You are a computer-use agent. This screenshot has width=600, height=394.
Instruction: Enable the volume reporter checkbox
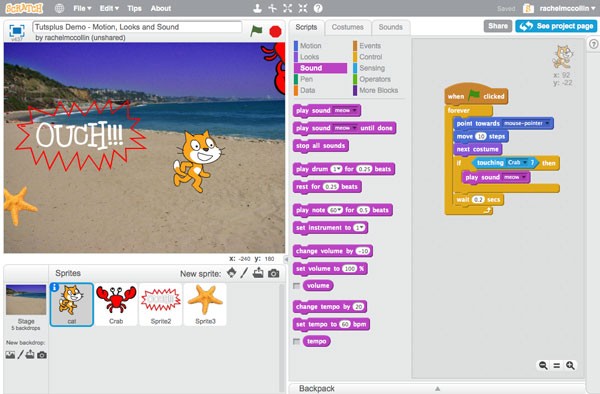[296, 286]
